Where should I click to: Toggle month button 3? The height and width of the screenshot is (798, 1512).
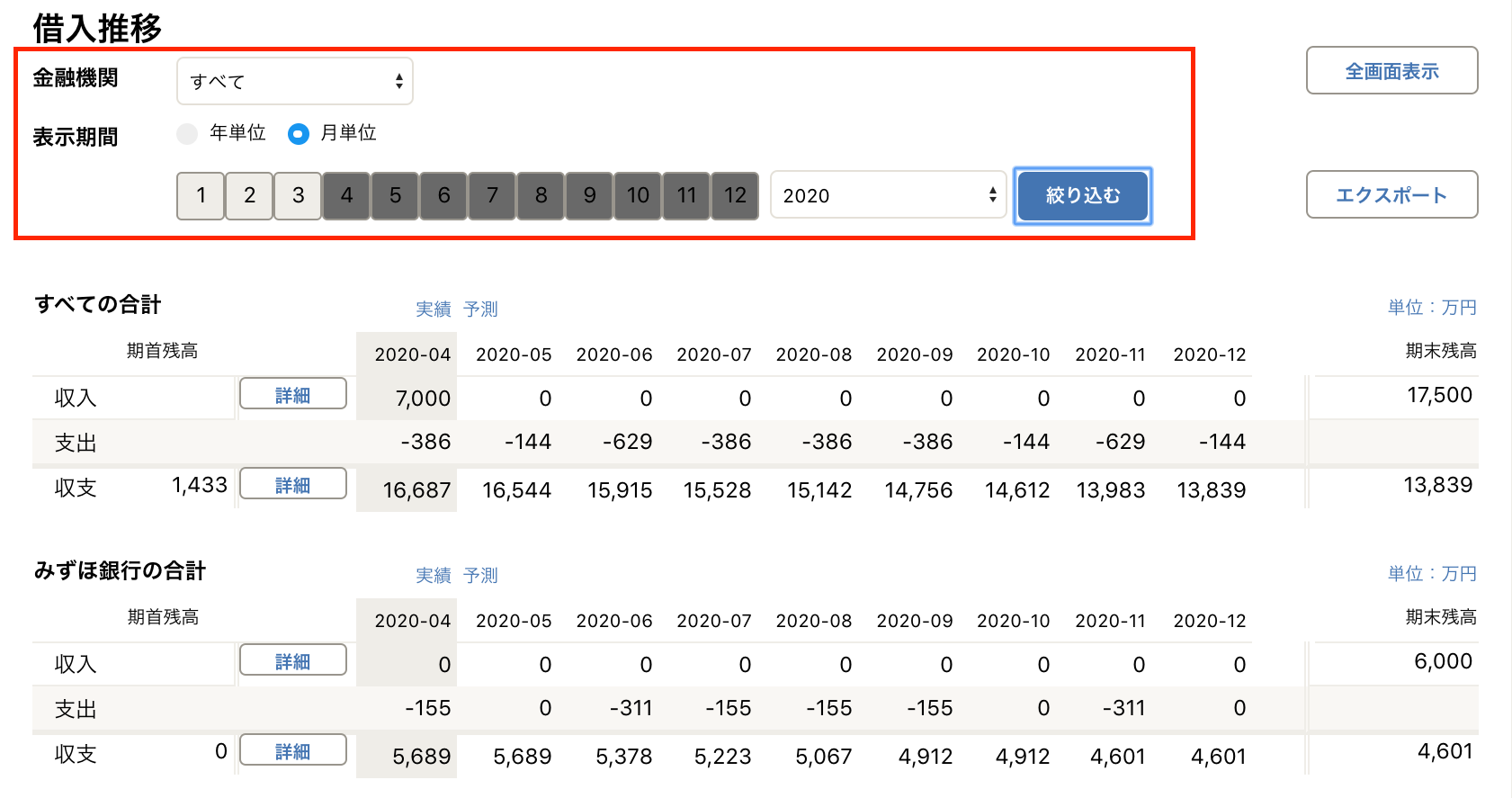[298, 195]
